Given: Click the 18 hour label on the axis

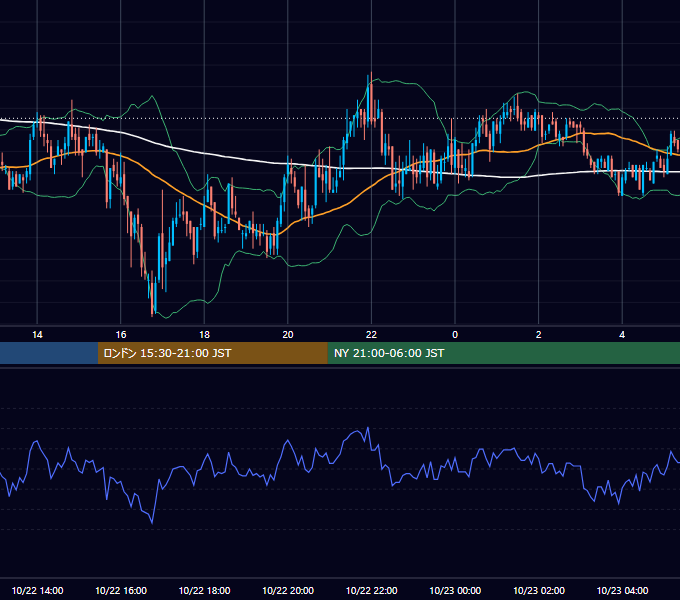Looking at the screenshot, I should [x=204, y=335].
